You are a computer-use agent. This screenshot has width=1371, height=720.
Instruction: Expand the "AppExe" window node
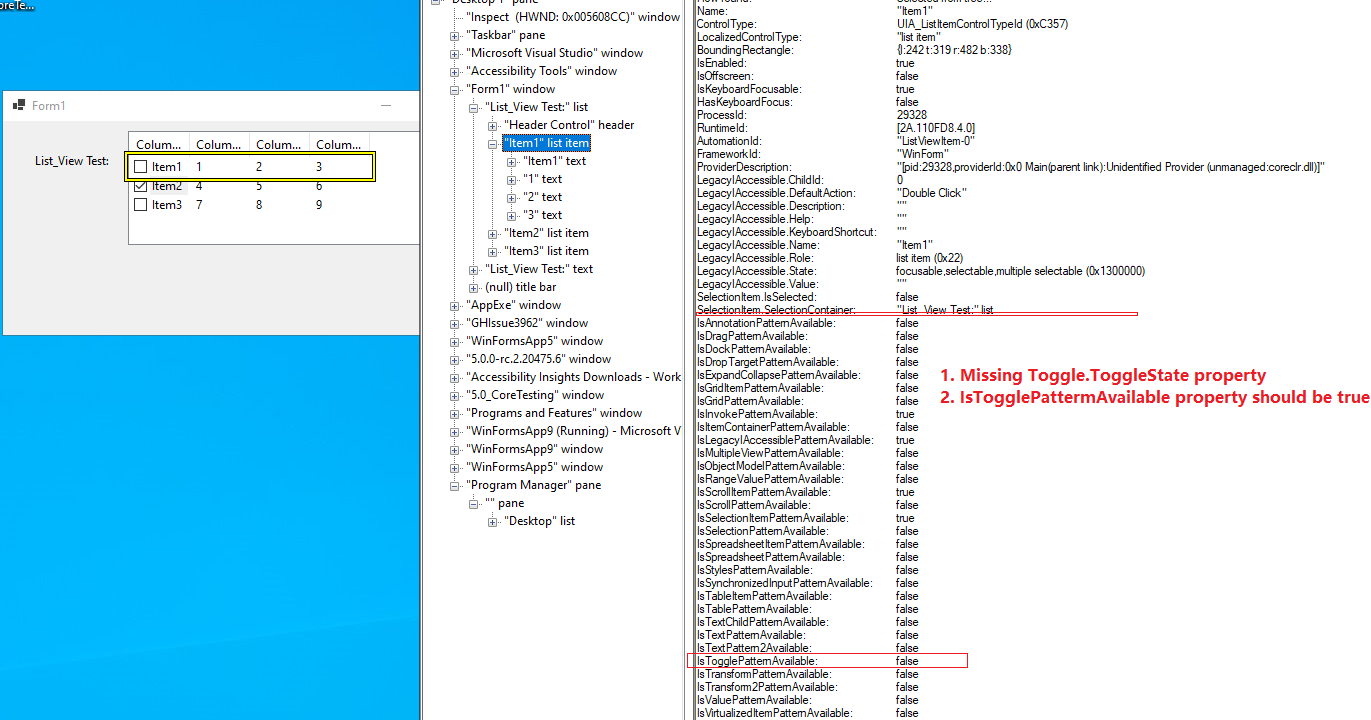coord(455,304)
